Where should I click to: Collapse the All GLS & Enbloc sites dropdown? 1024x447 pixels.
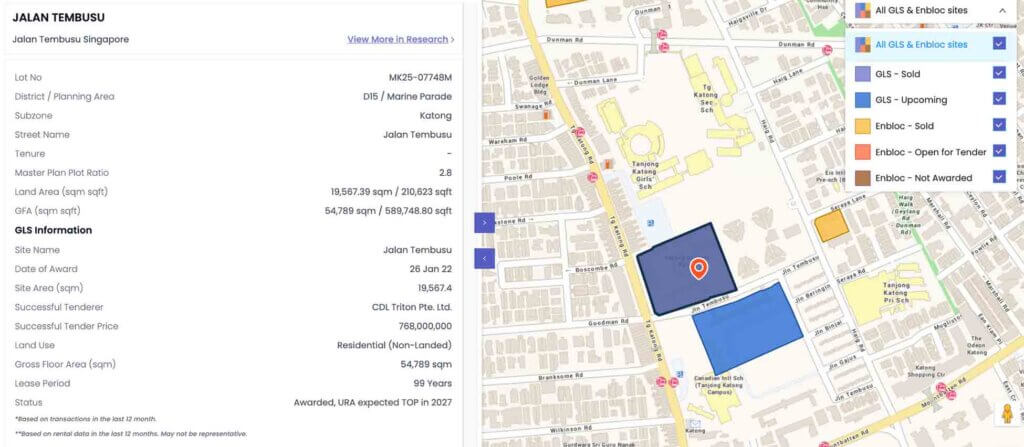1002,10
